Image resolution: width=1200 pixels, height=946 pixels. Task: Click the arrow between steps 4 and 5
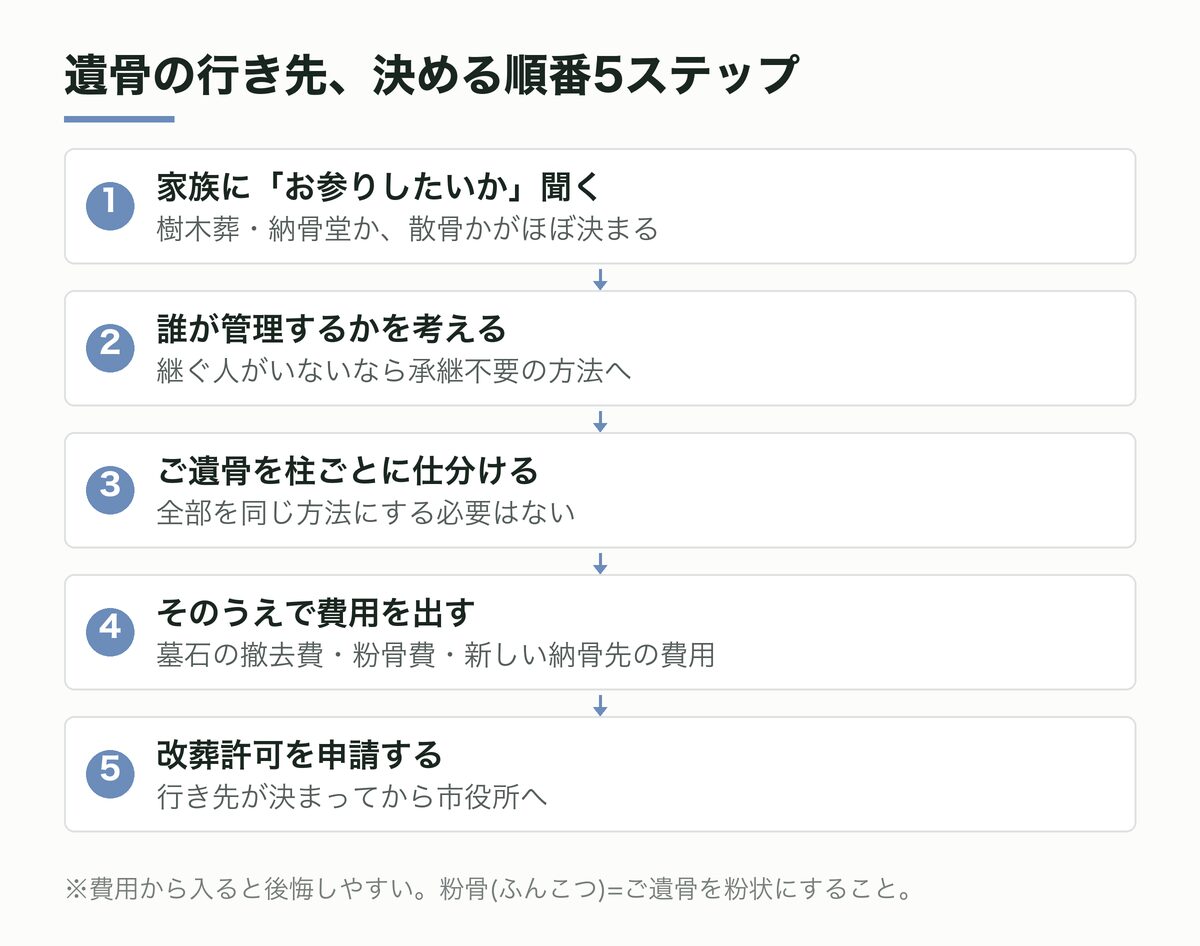[600, 704]
